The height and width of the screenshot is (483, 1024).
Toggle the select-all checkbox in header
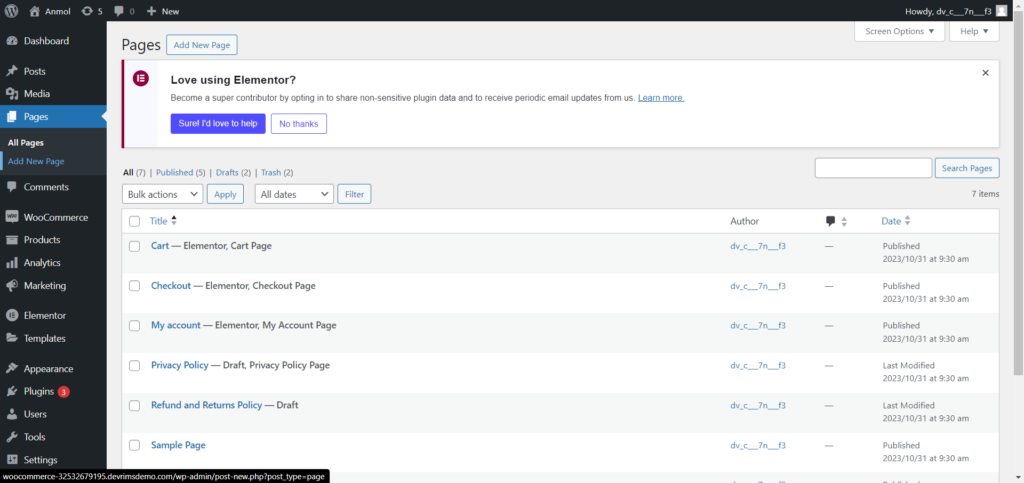[x=135, y=221]
